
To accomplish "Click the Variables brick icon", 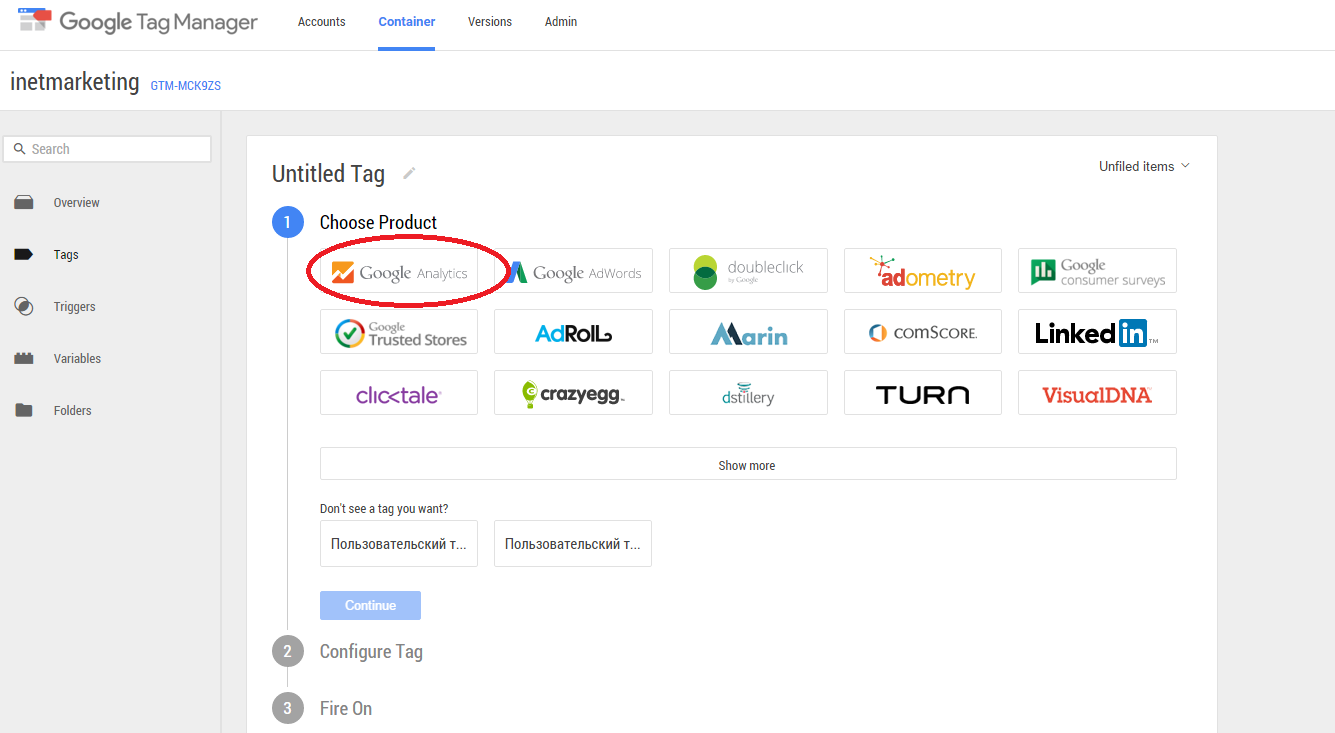I will [24, 358].
